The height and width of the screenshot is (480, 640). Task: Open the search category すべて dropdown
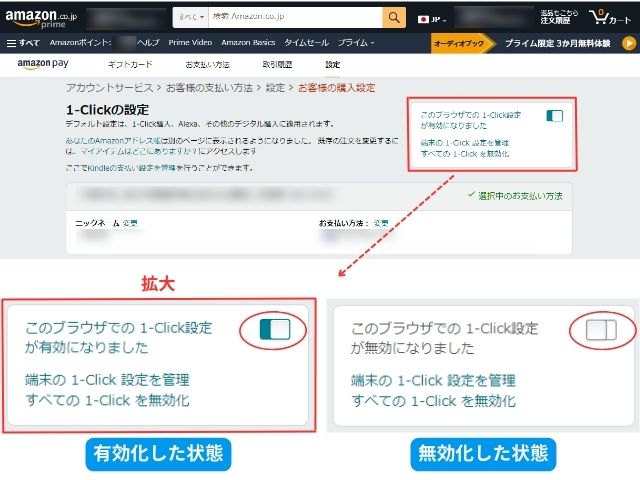tap(191, 18)
